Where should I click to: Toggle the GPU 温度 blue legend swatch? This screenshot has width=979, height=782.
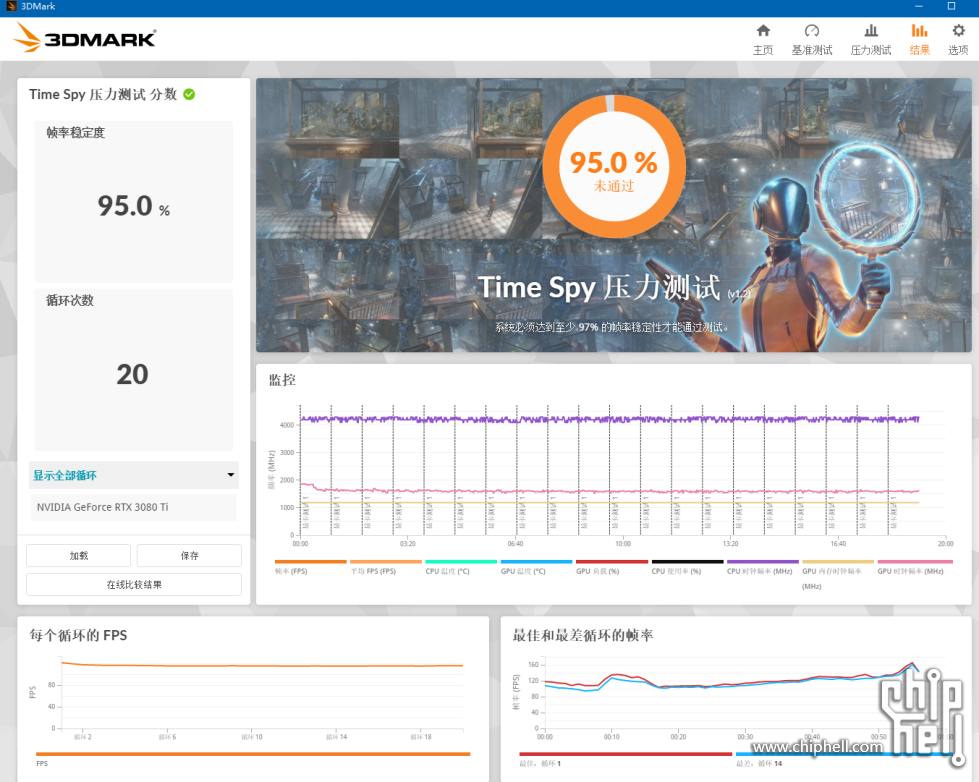click(x=536, y=562)
